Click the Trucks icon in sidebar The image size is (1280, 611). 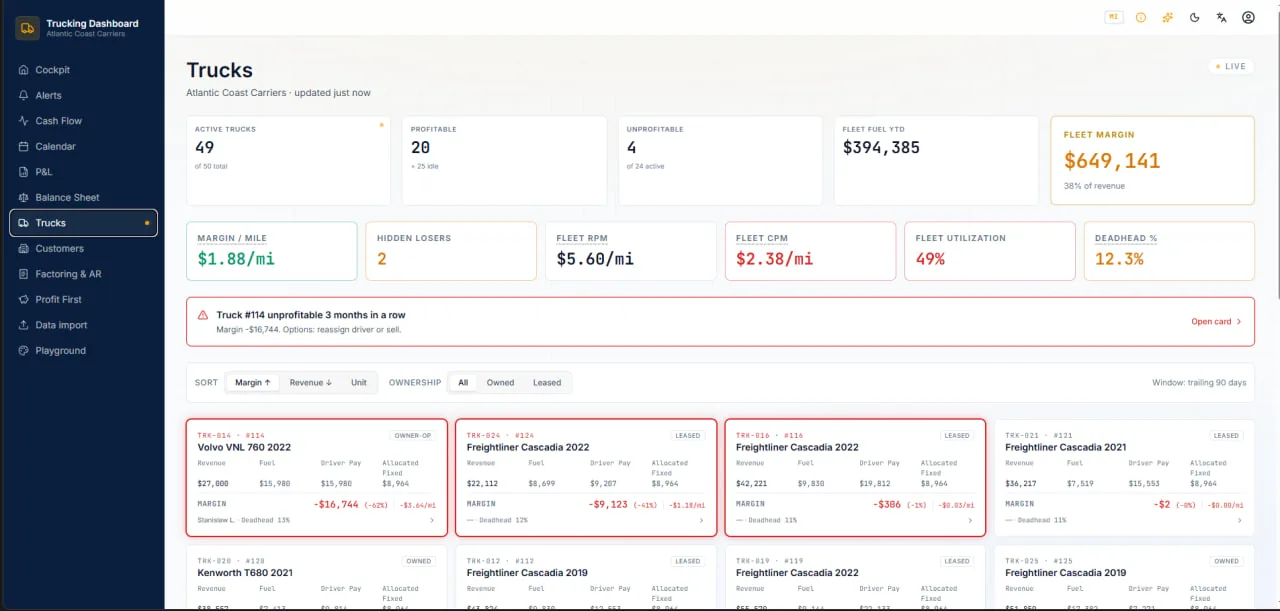pyautogui.click(x=24, y=223)
